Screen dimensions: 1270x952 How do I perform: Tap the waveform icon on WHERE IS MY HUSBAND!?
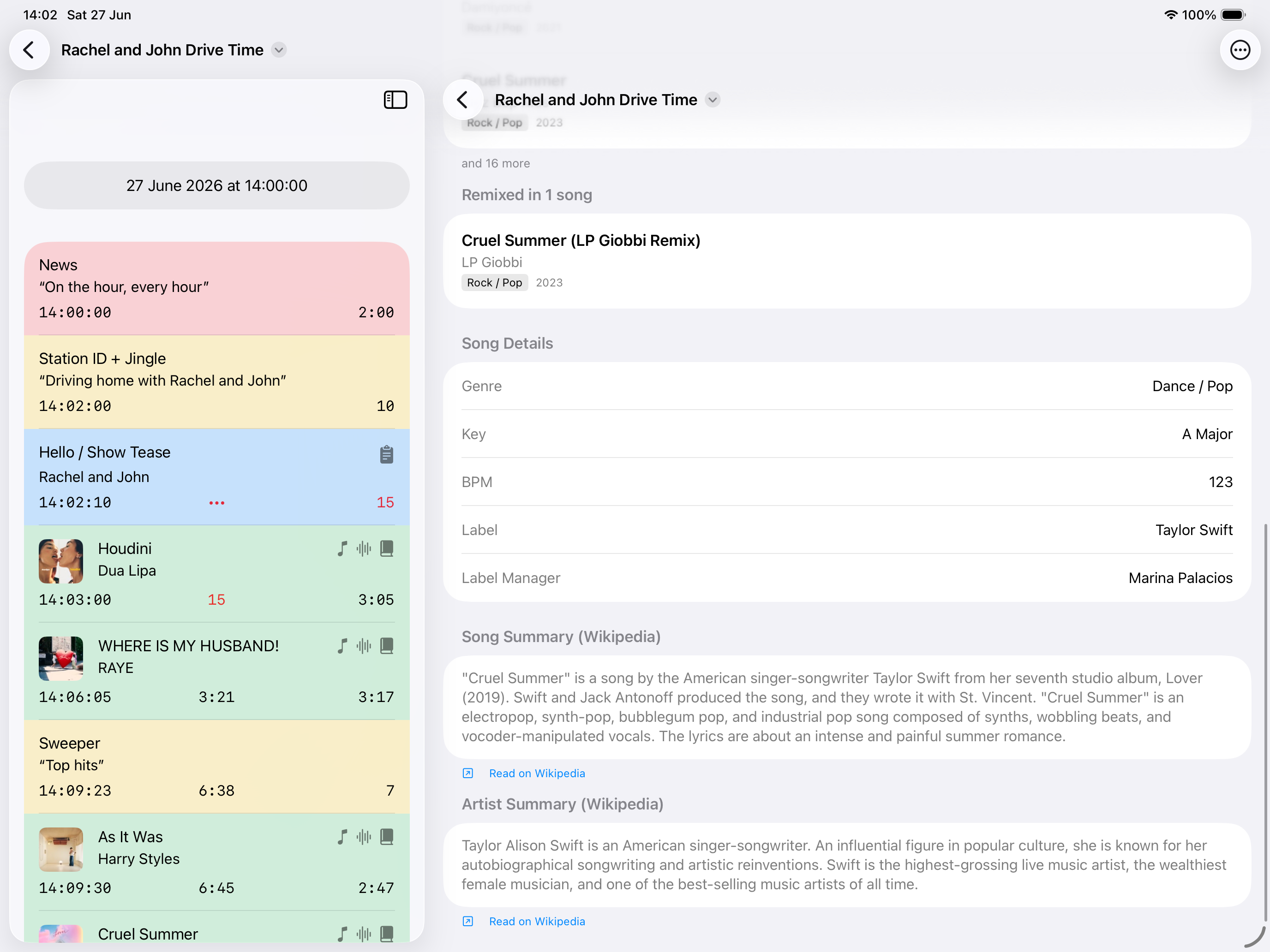tap(364, 646)
